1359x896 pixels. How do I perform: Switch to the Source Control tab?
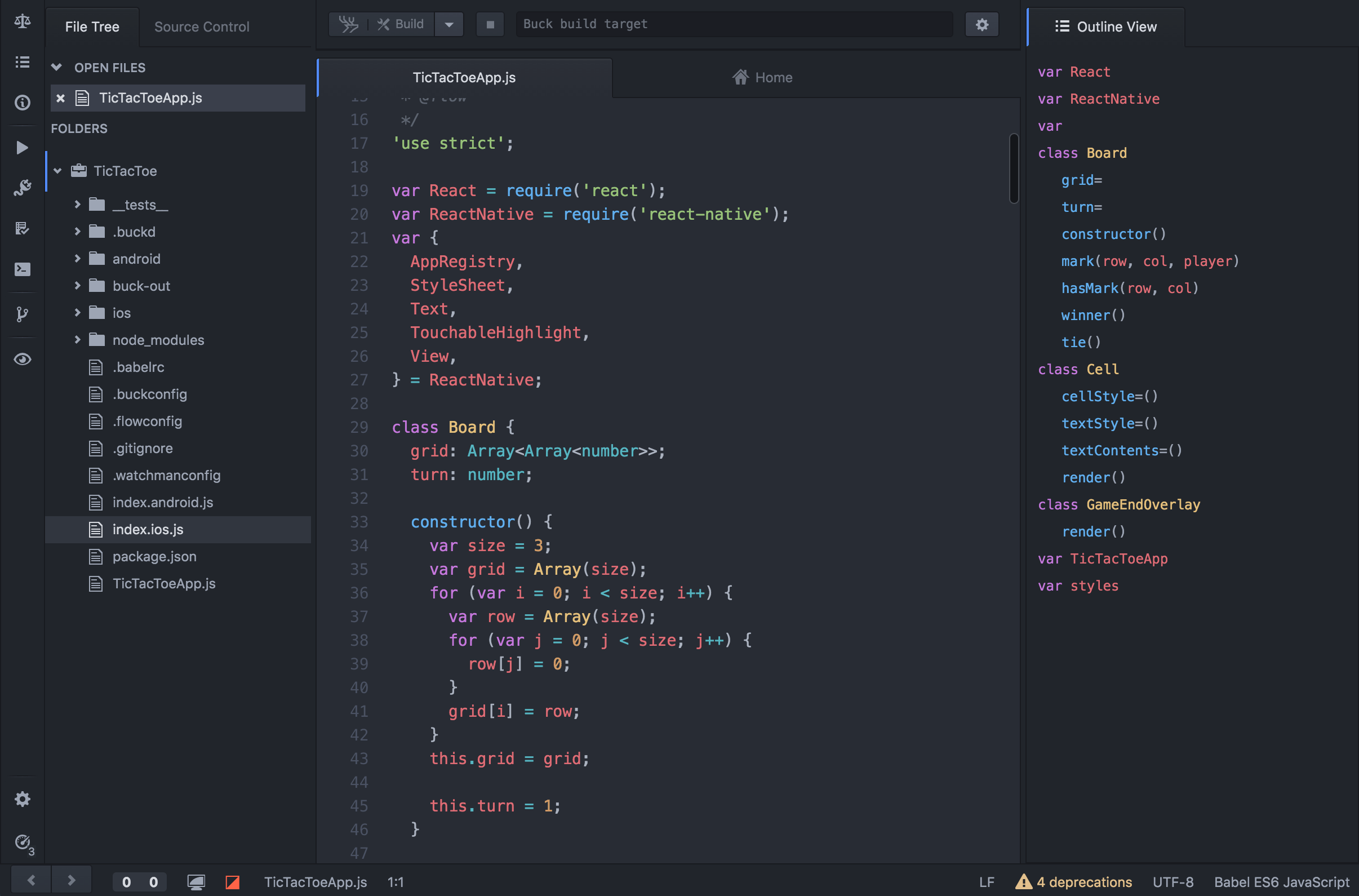pos(202,27)
